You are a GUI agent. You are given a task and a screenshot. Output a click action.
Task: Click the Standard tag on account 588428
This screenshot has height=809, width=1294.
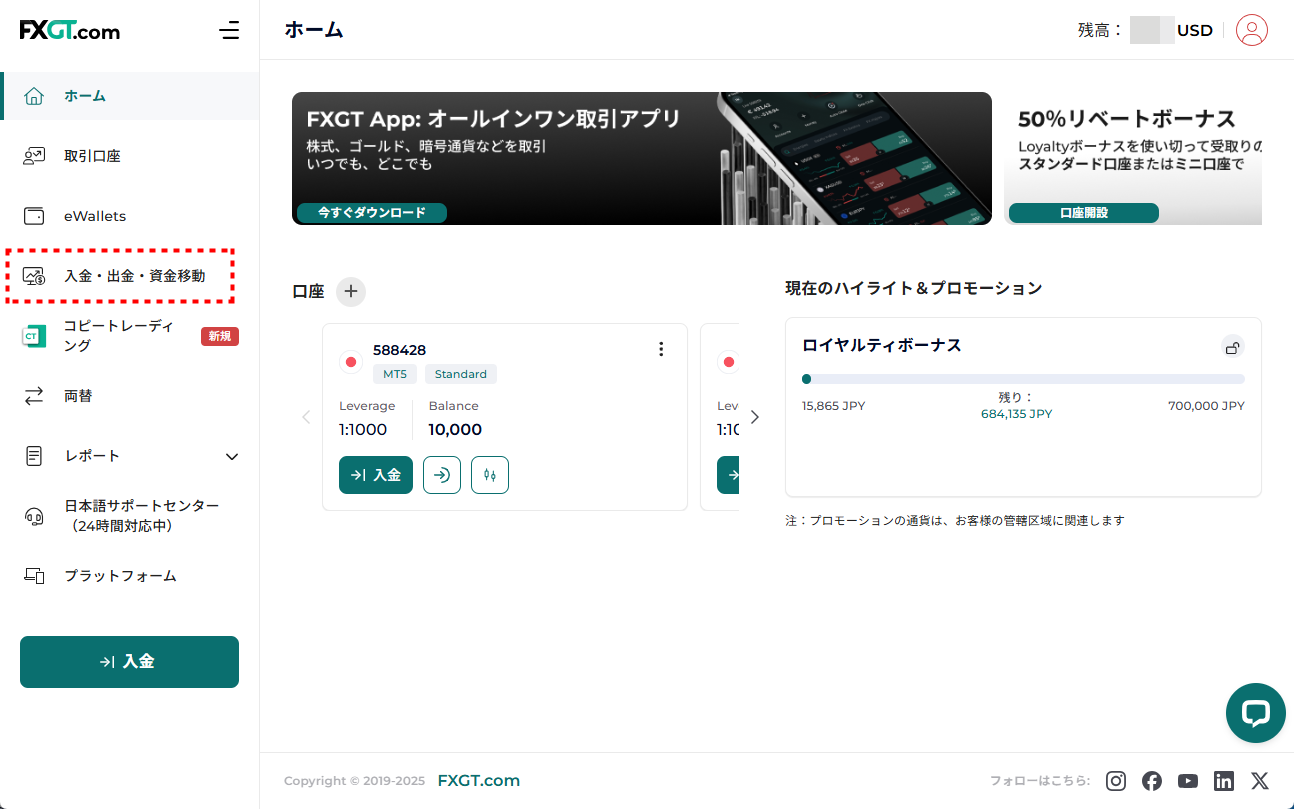[x=461, y=374]
